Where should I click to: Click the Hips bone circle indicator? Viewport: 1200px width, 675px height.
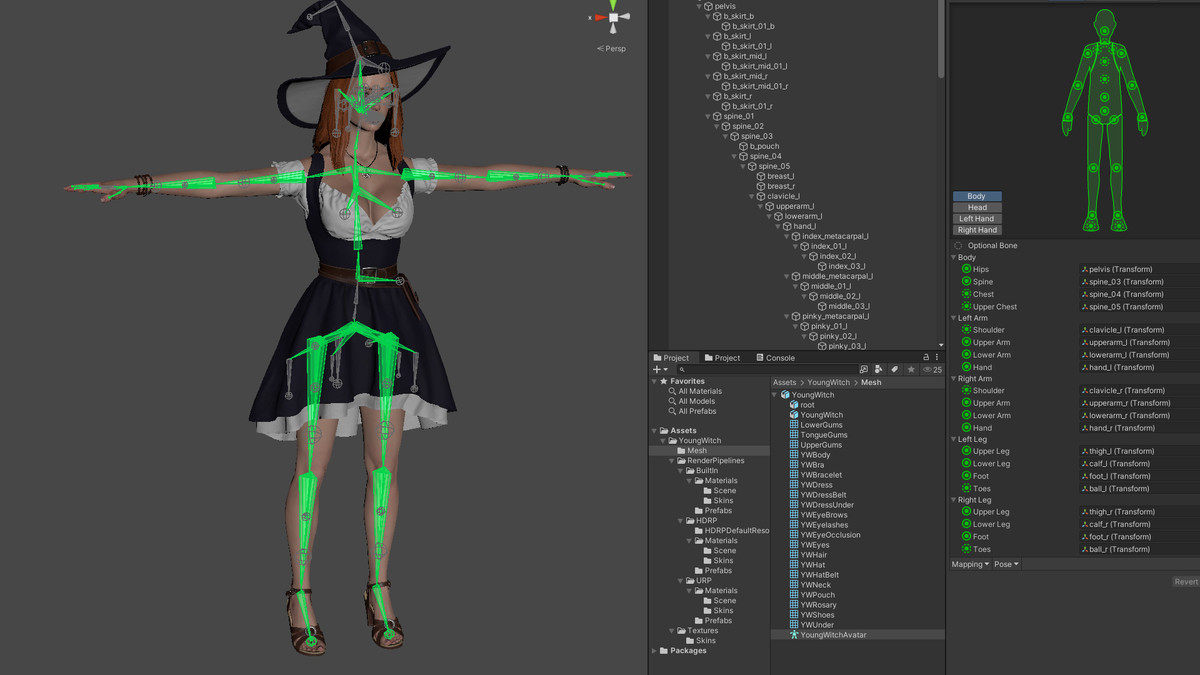point(966,269)
